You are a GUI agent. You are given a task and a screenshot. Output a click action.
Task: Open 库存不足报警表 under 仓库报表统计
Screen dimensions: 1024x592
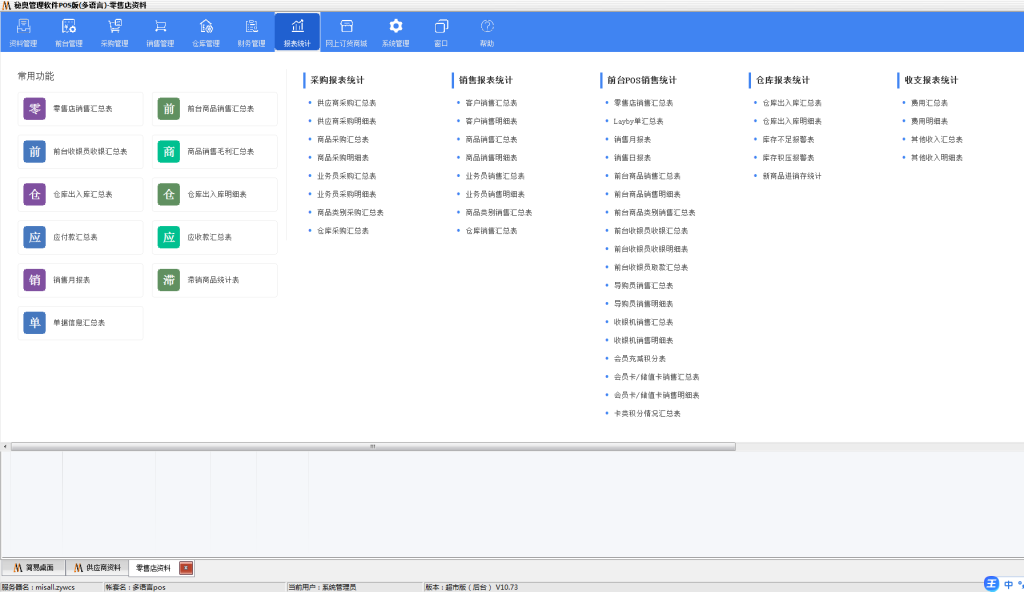click(788, 140)
